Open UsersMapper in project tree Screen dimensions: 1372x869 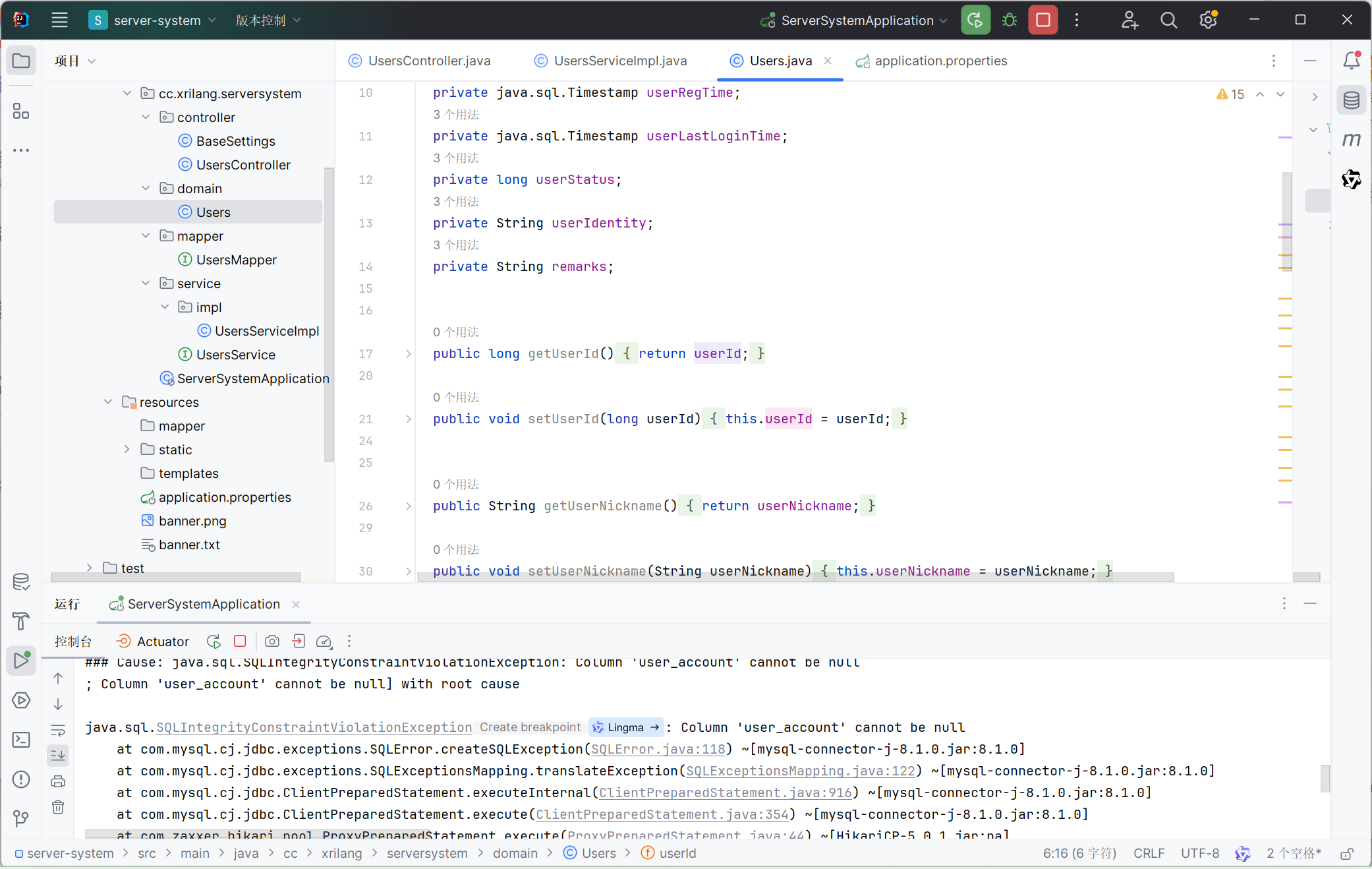tap(236, 260)
